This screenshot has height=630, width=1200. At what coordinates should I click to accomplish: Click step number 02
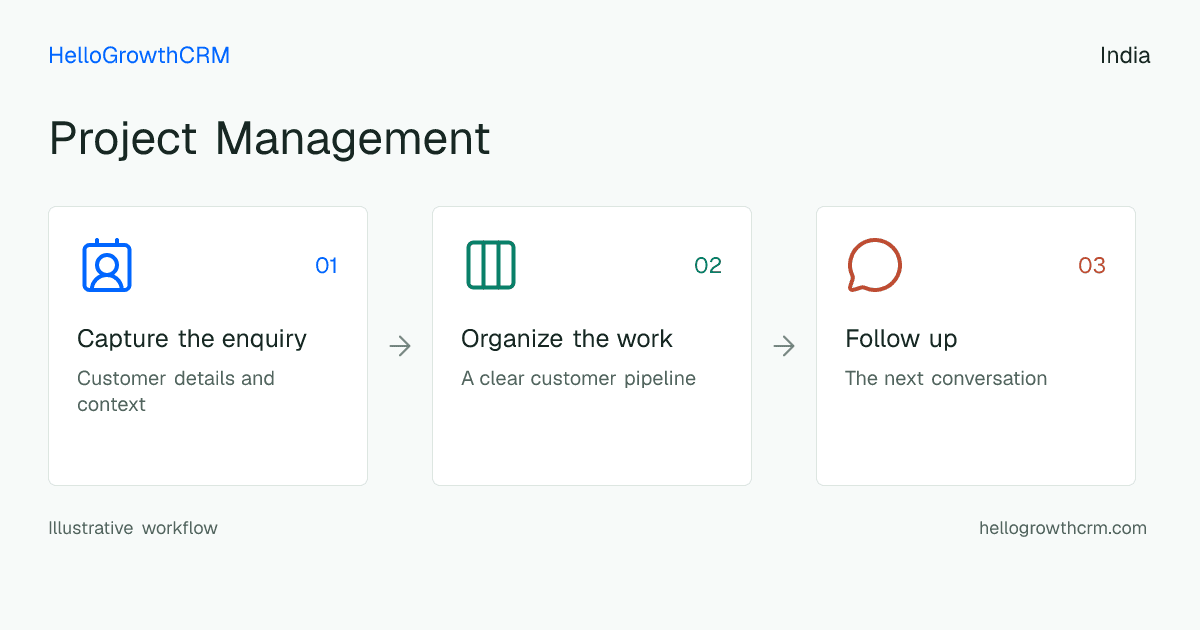(x=708, y=265)
